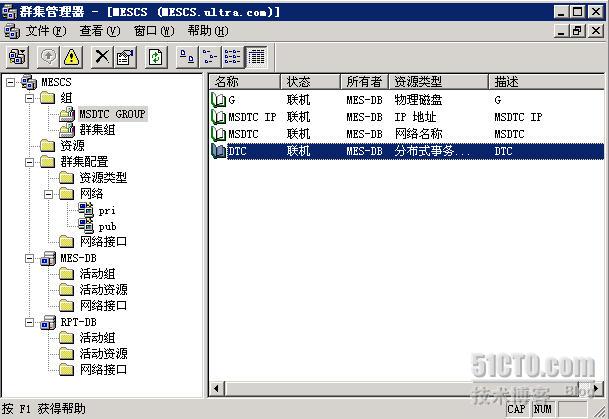This screenshot has height=419, width=609.
Task: Click the yellow warning triangle toolbar icon
Action: click(72, 57)
